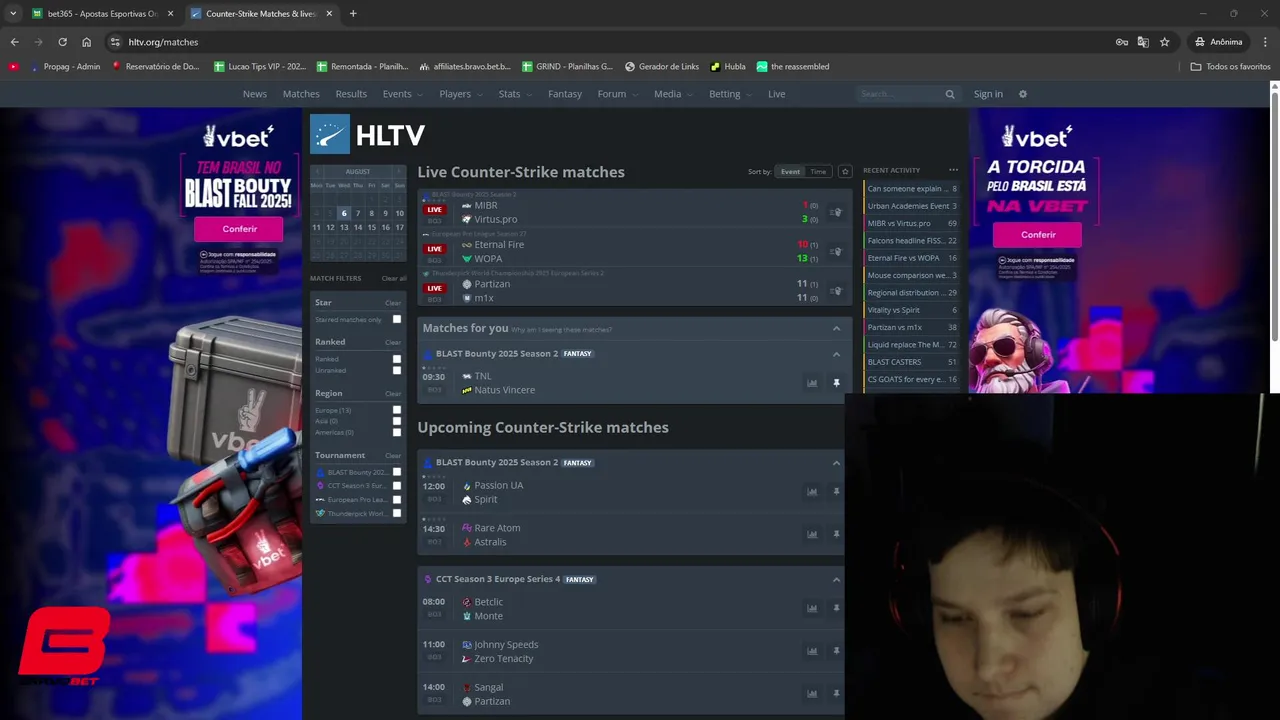Viewport: 1280px width, 720px height.
Task: Check the BLAST Bounty tournament filter checkbox
Action: pos(397,472)
